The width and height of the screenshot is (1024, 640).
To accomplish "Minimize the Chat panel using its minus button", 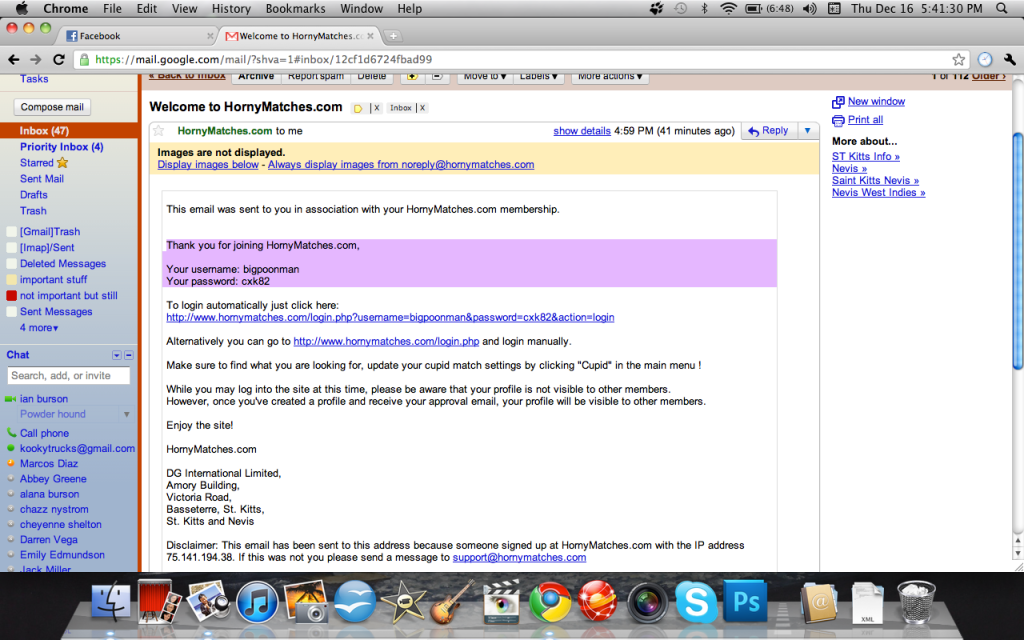I will click(129, 355).
